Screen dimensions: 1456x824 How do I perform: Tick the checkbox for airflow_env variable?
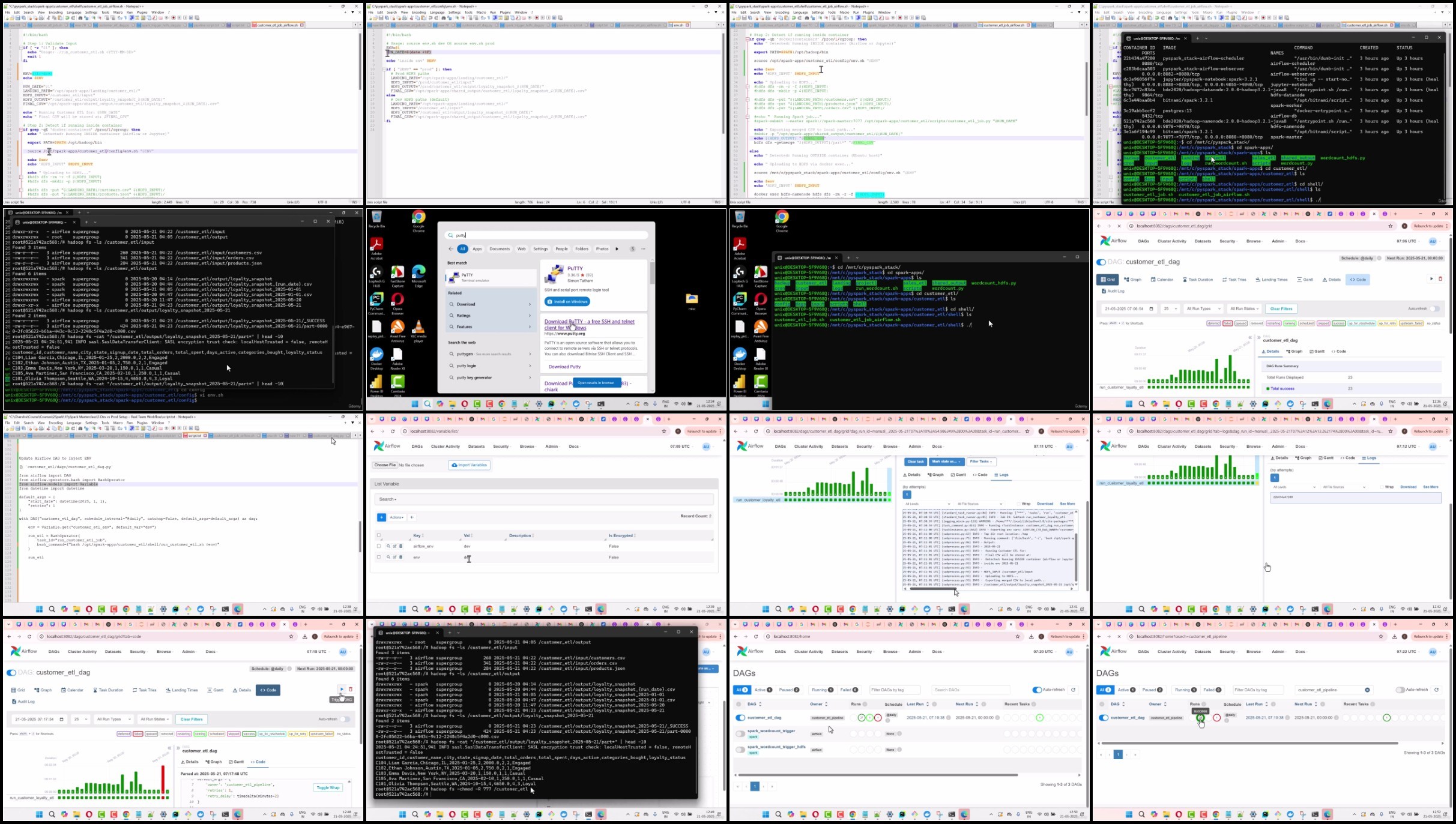[x=379, y=546]
